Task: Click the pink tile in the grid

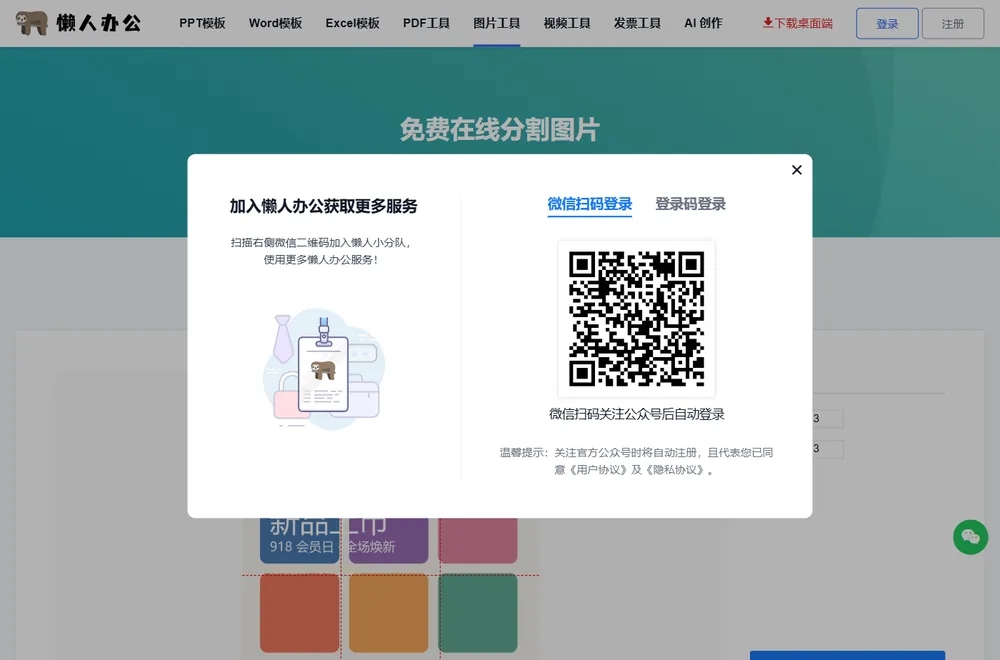Action: [478, 540]
